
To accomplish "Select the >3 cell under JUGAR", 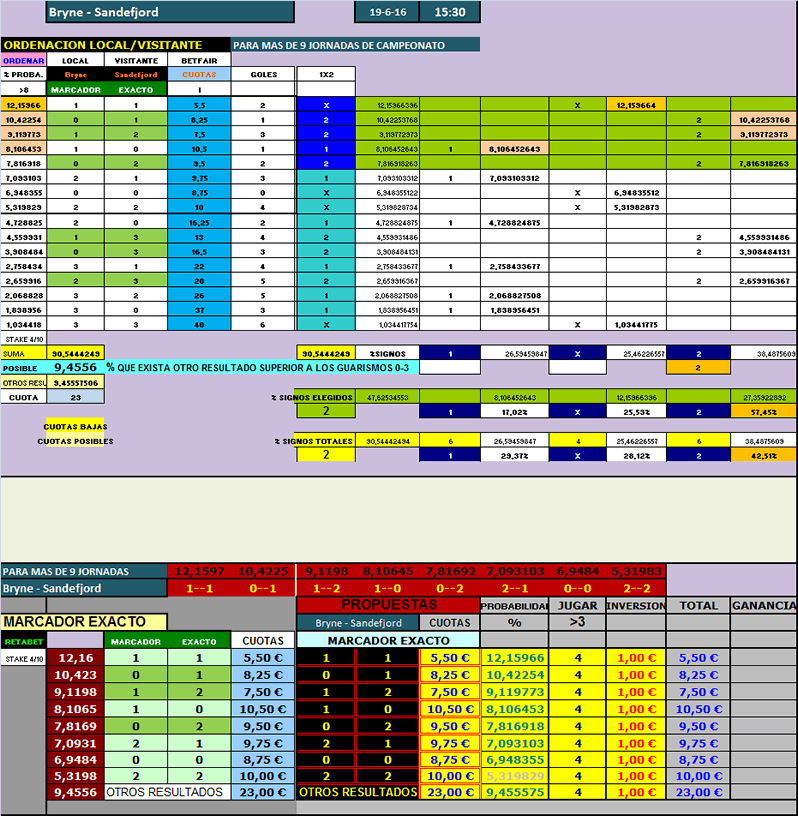I will (x=577, y=622).
